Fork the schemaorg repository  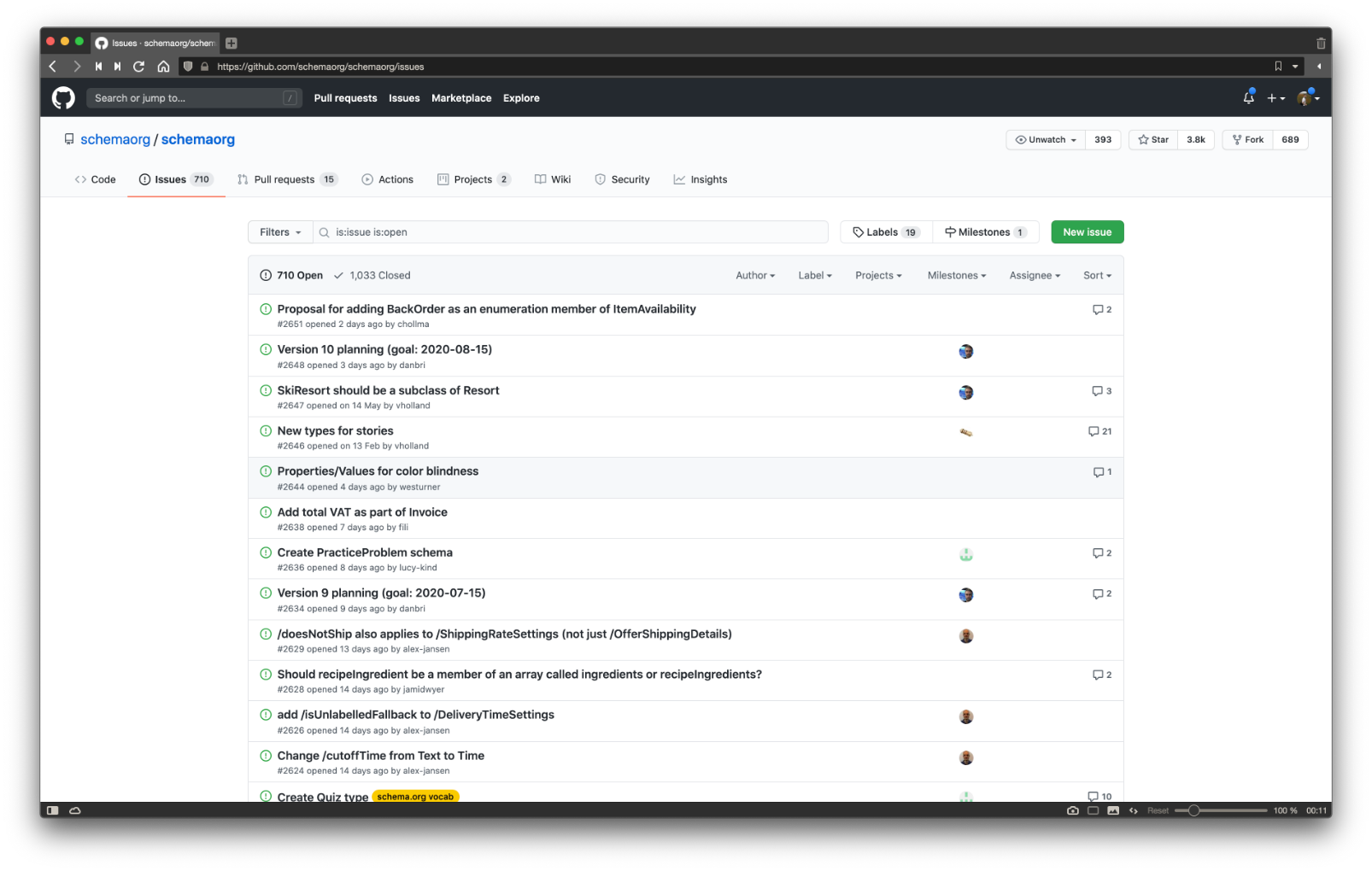point(1248,140)
